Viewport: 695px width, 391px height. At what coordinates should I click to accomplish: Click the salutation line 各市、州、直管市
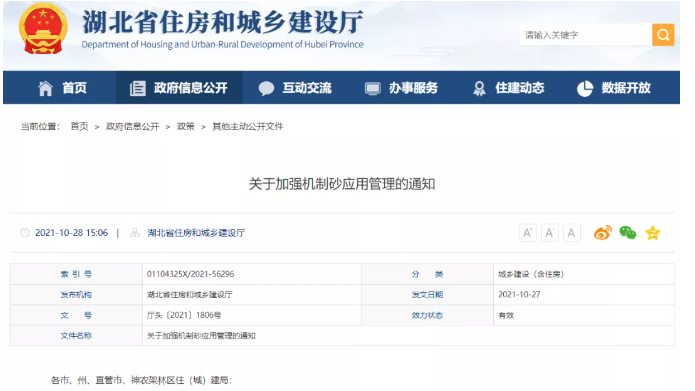tap(141, 380)
